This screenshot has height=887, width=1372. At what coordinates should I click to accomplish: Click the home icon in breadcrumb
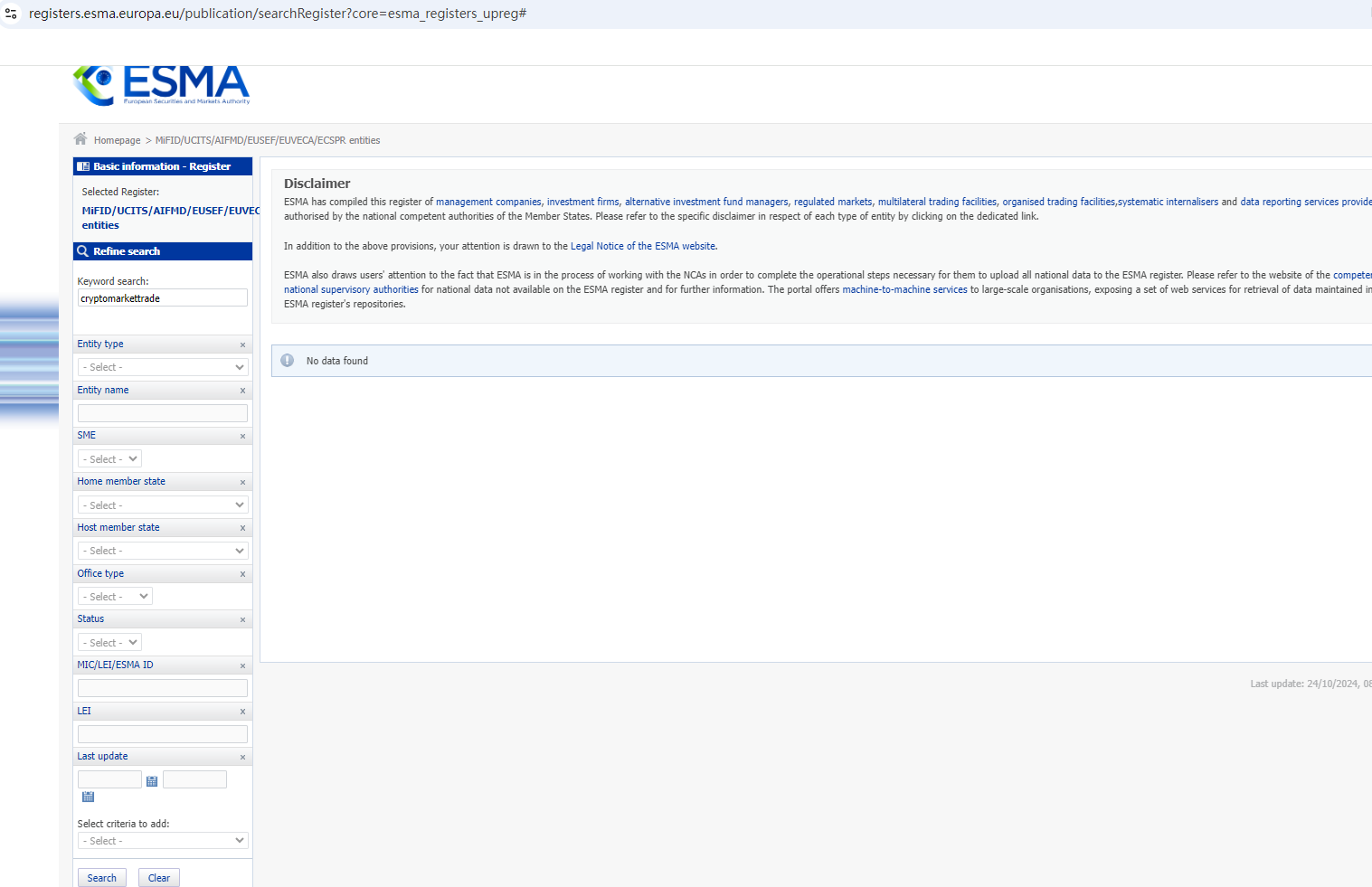pyautogui.click(x=80, y=139)
